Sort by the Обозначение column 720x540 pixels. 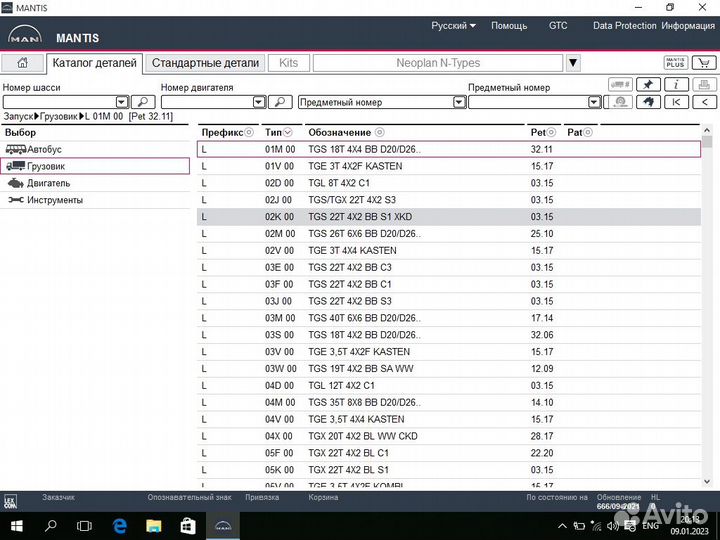pos(346,132)
